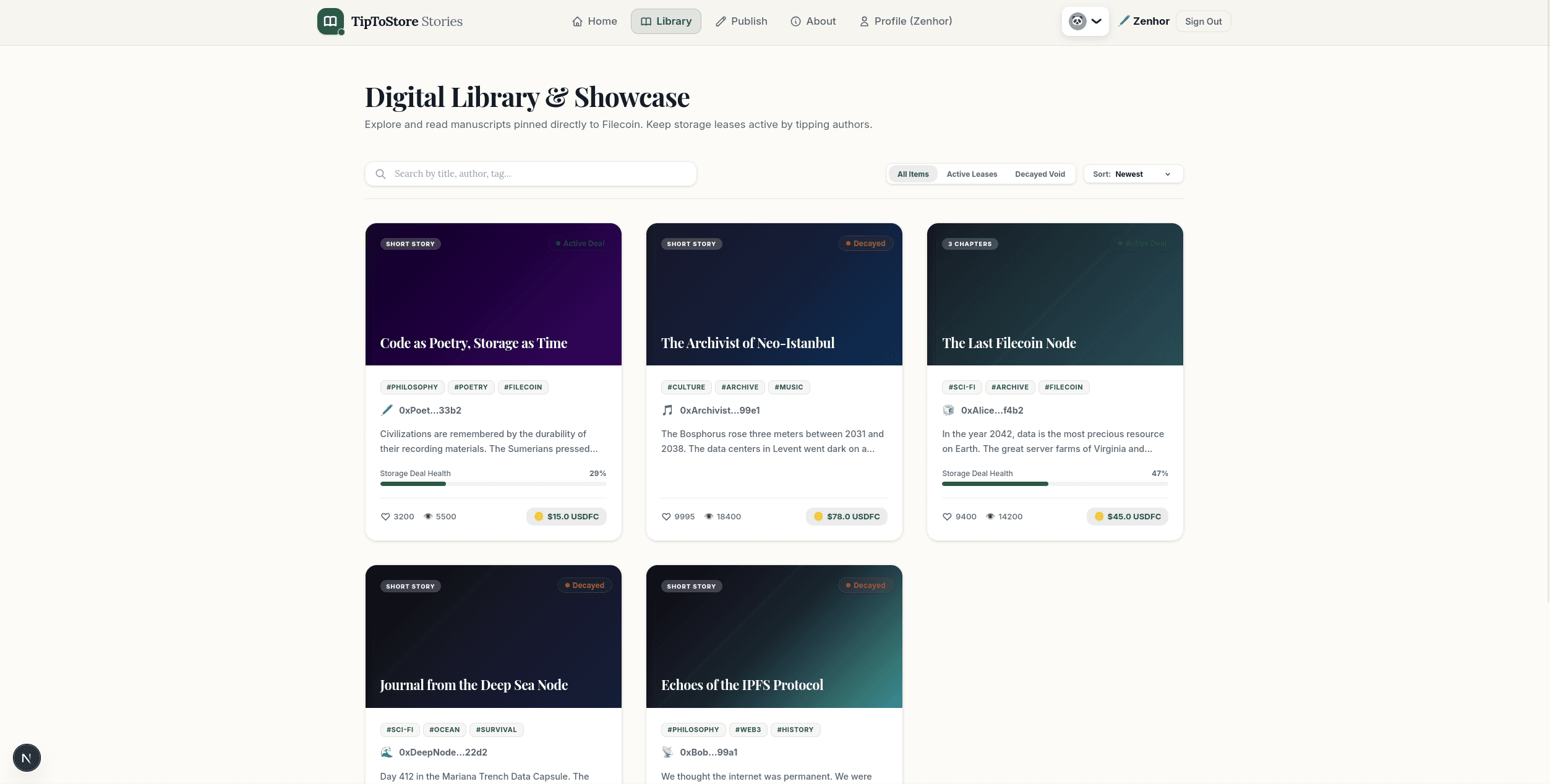Click the #SCI-FI tag on Last Filecoin Node

(962, 387)
